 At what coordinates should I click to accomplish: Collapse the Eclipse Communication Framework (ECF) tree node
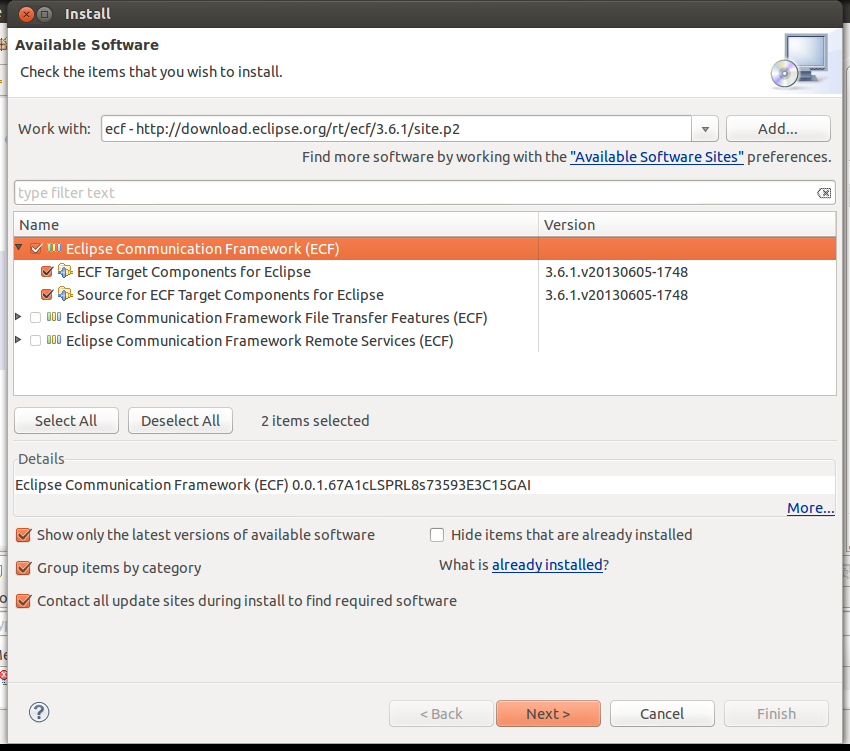(18, 248)
